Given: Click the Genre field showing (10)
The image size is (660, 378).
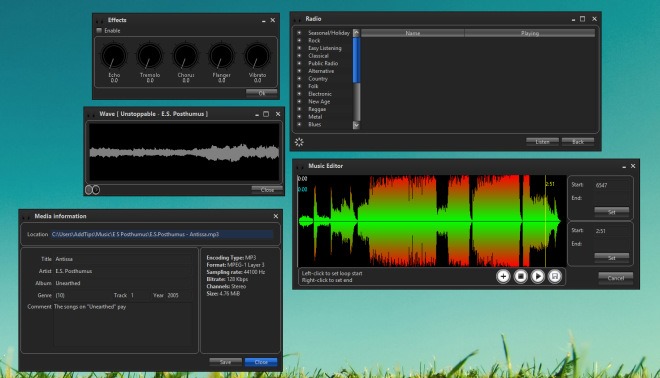Looking at the screenshot, I should click(82, 295).
